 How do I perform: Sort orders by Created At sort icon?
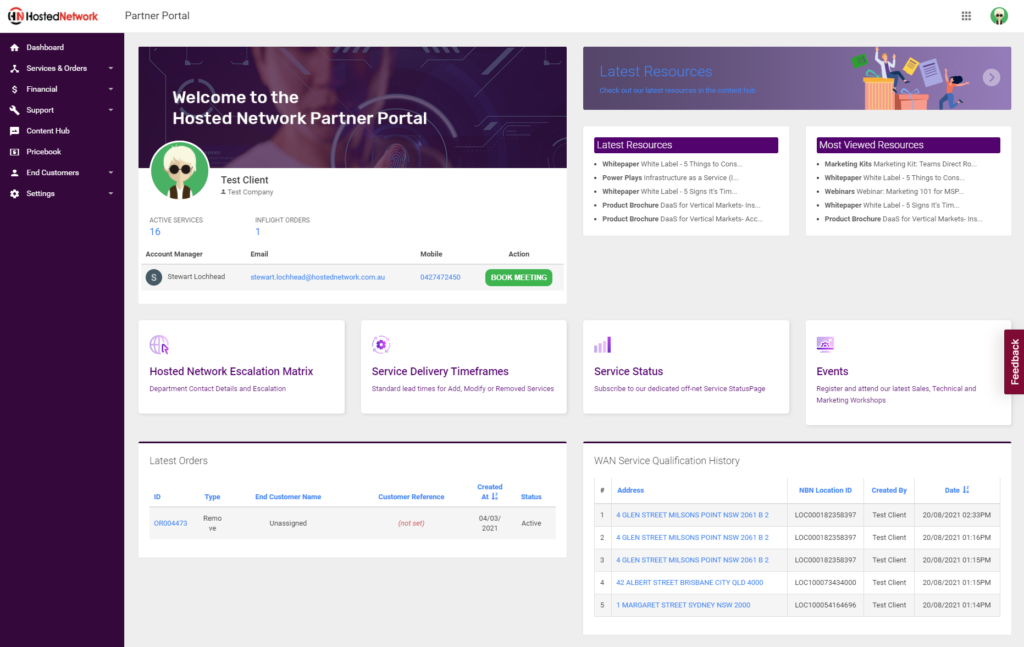click(494, 497)
